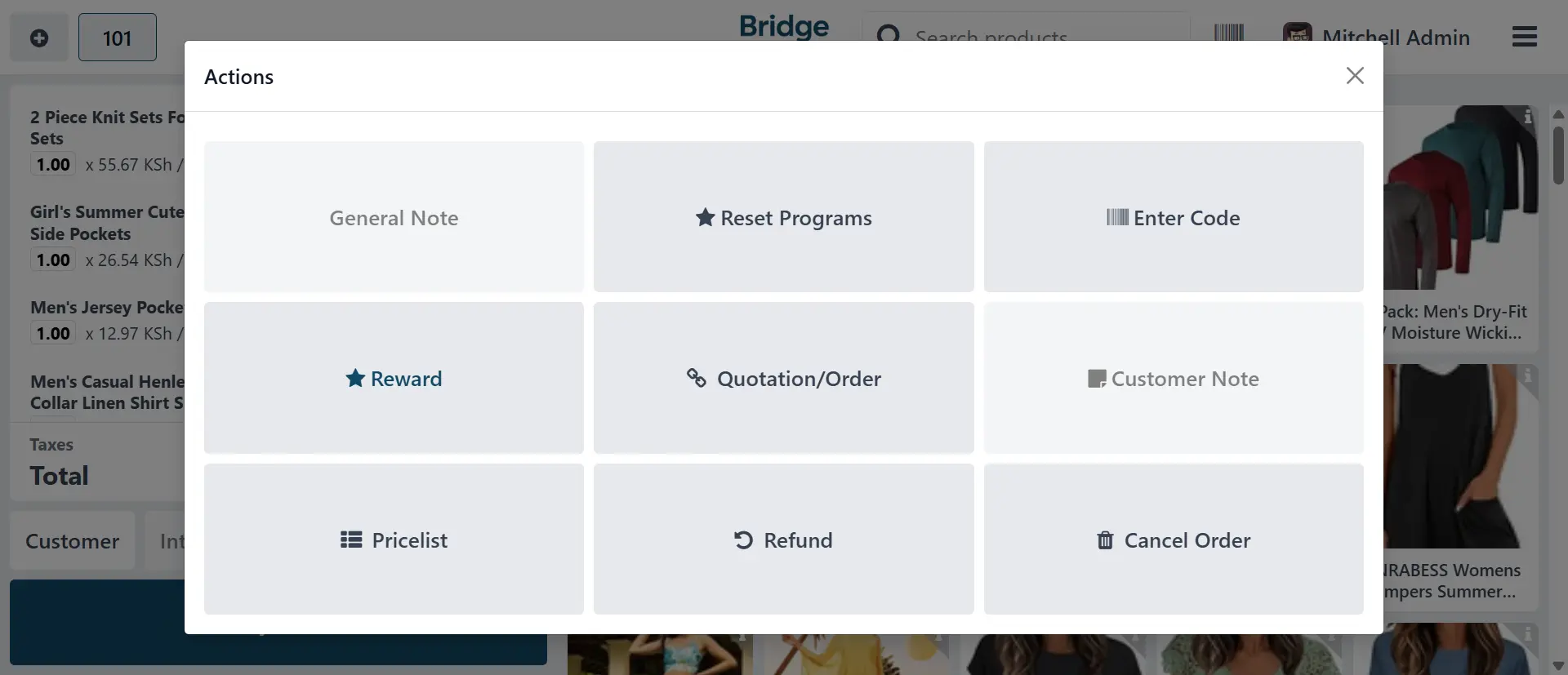Click Cancel Order trash button

point(1173,540)
